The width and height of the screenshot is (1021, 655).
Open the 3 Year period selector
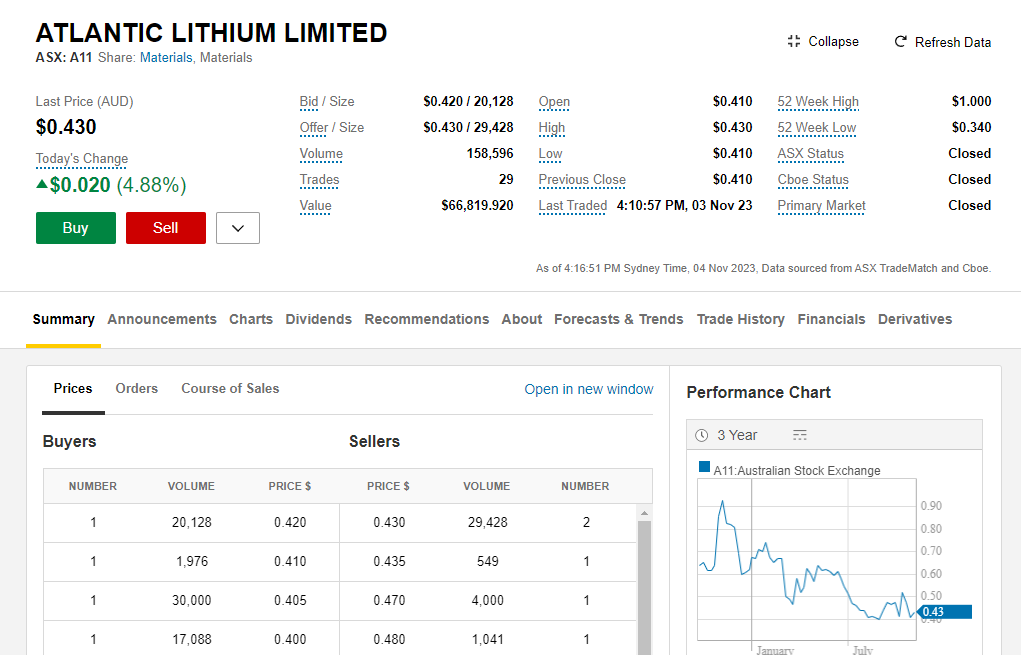click(737, 435)
